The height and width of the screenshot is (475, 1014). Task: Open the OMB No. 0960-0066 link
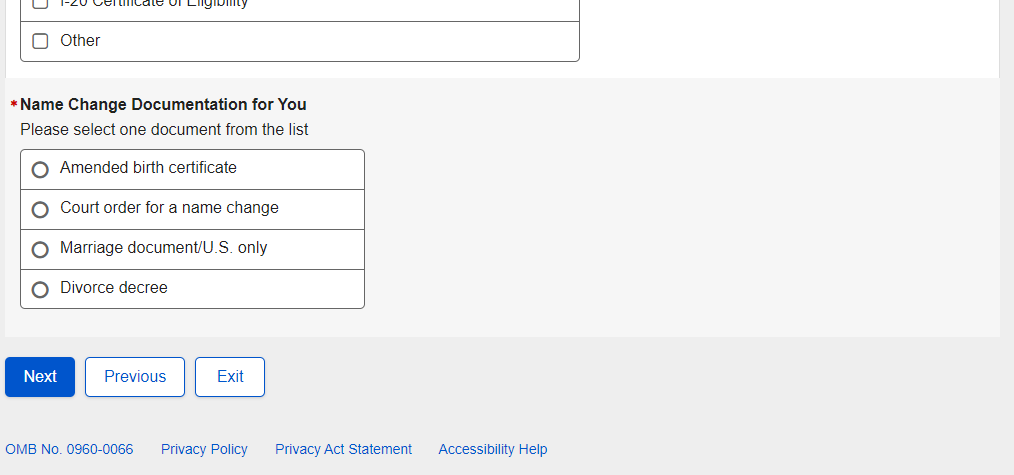pyautogui.click(x=69, y=450)
